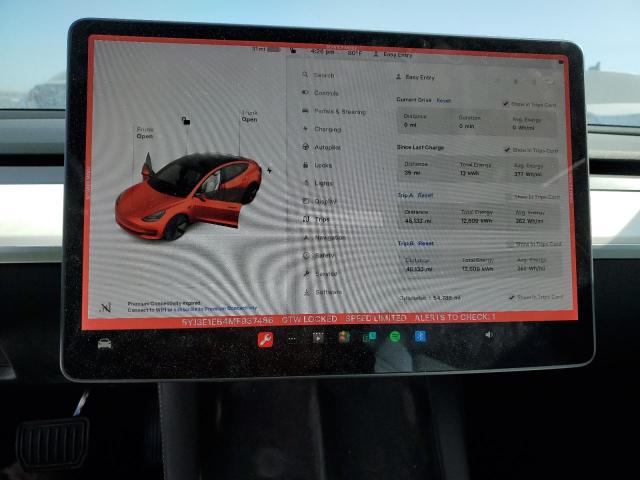Tap Trunk Open label
The width and height of the screenshot is (640, 480).
249,116
